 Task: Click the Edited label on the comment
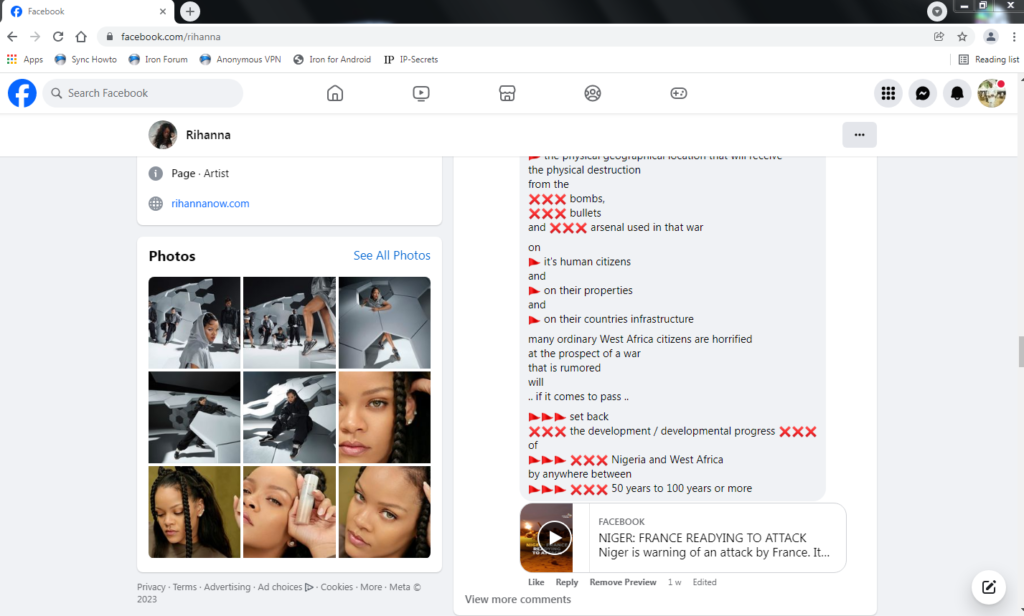(x=705, y=583)
